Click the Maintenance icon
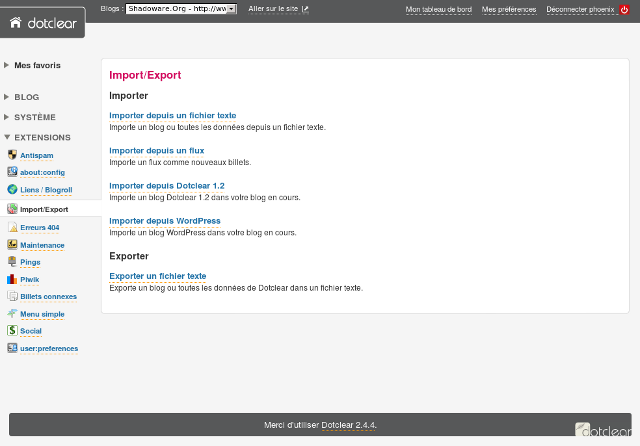The image size is (640, 446). (12, 244)
